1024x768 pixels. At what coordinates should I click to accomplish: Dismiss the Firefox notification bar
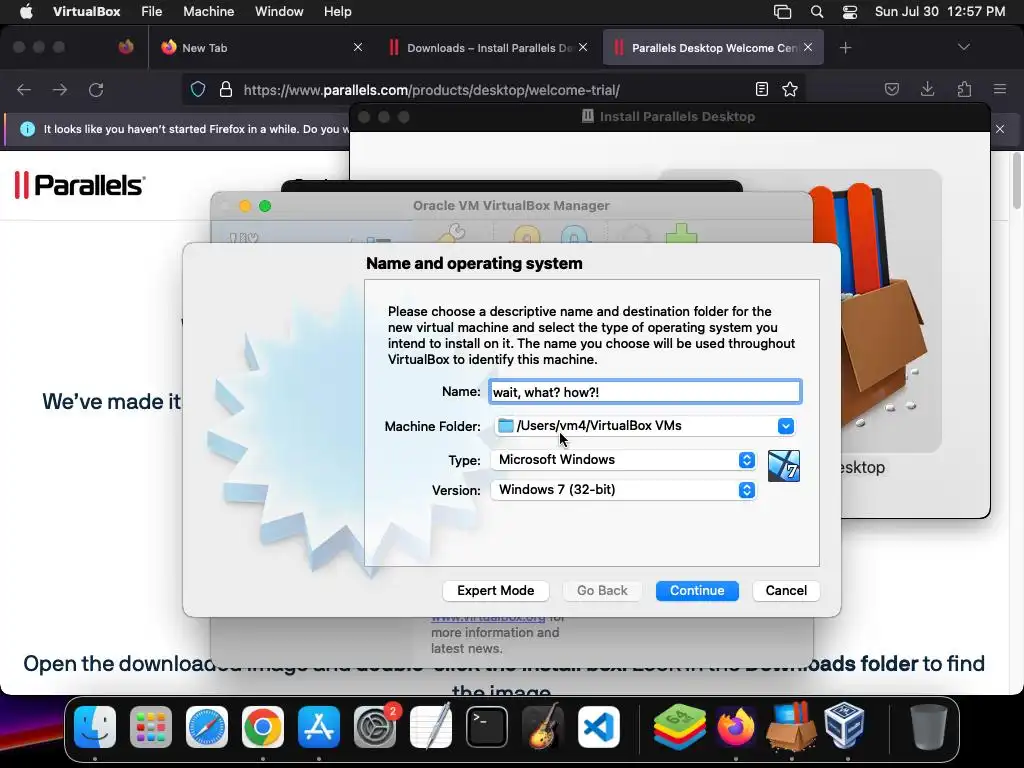[1000, 129]
